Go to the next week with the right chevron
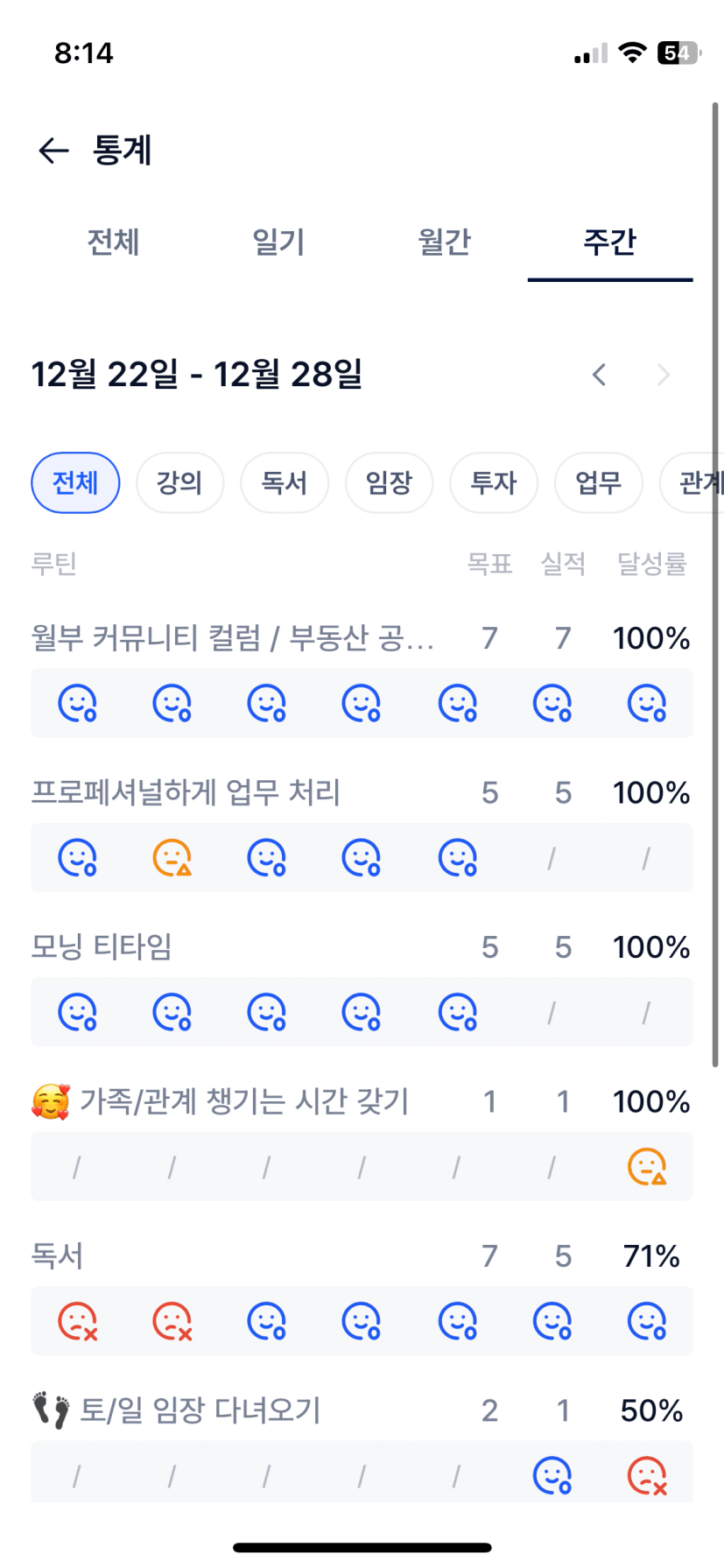This screenshot has height=1568, width=724. coord(664,376)
